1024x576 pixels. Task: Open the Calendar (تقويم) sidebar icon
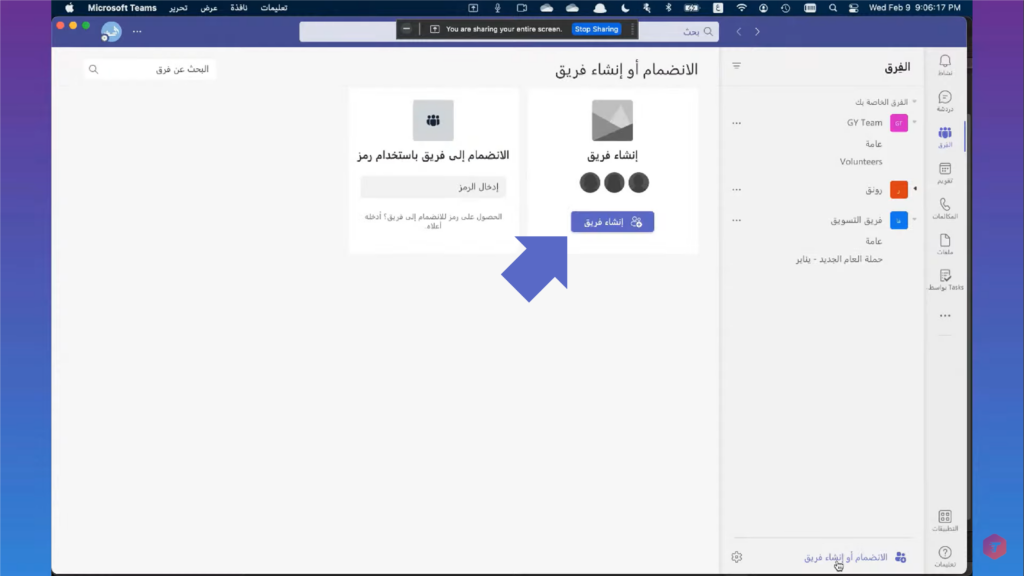point(945,172)
